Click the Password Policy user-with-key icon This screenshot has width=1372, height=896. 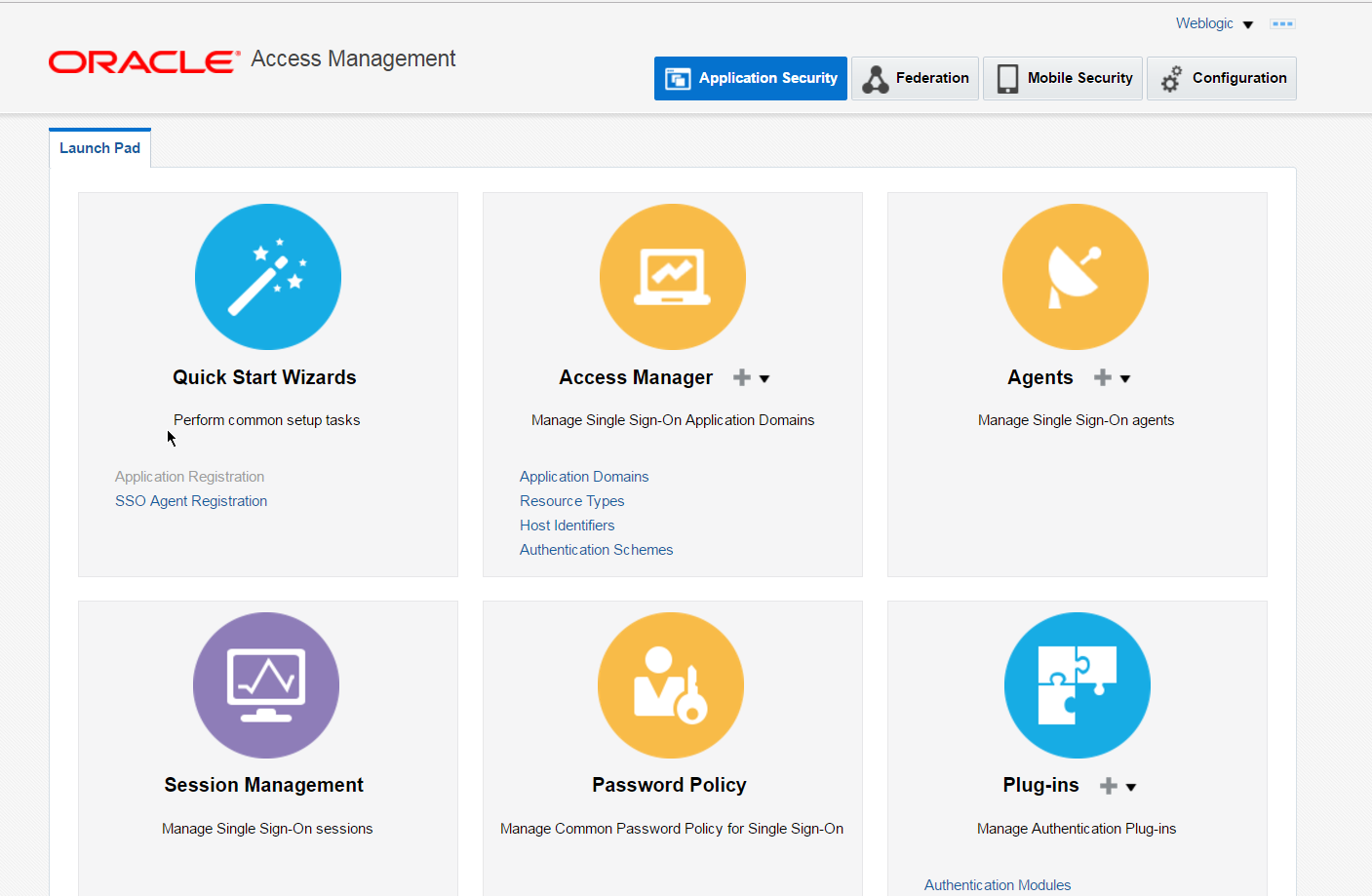tap(670, 685)
